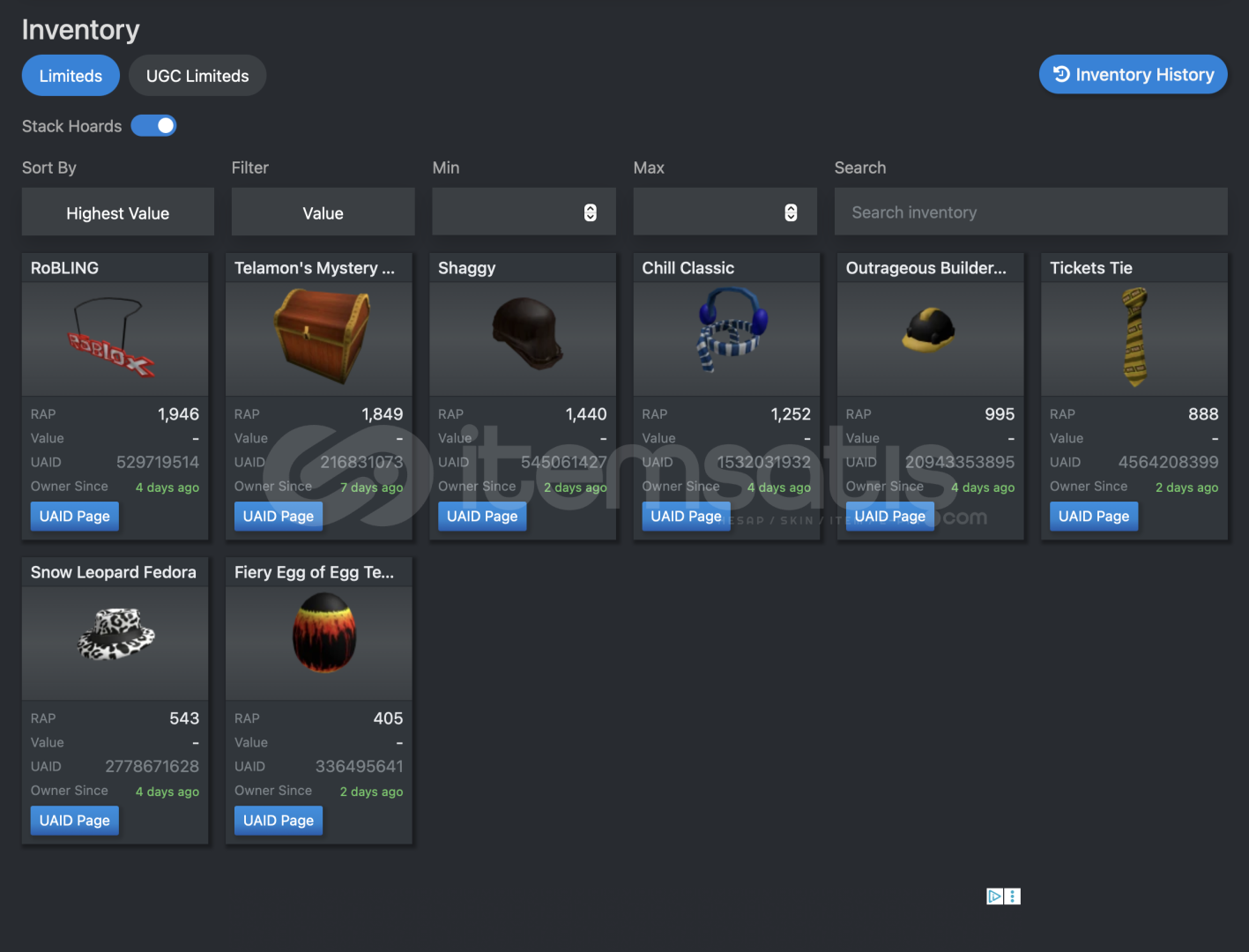The image size is (1249, 952).
Task: Click the Shaggy RAP value 1,440
Action: (x=586, y=414)
